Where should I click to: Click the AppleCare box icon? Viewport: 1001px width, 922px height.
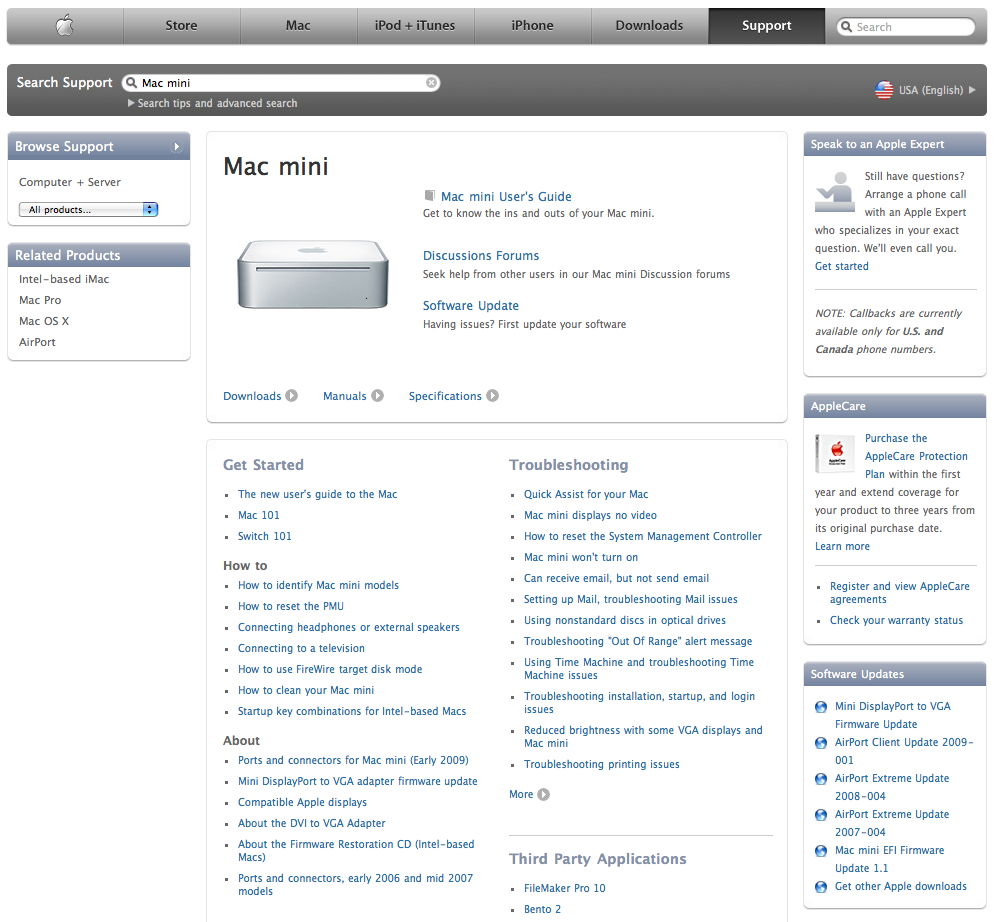[x=835, y=453]
